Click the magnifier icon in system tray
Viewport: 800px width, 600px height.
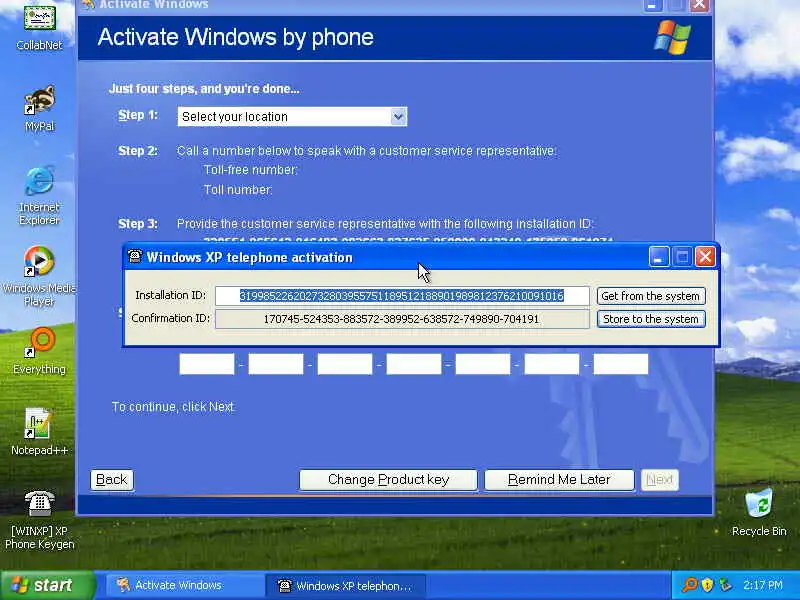(690, 585)
